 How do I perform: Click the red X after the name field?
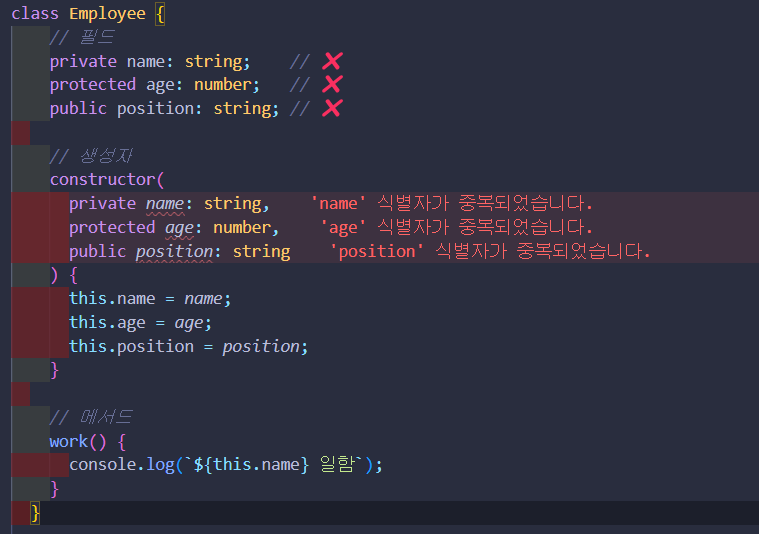333,61
